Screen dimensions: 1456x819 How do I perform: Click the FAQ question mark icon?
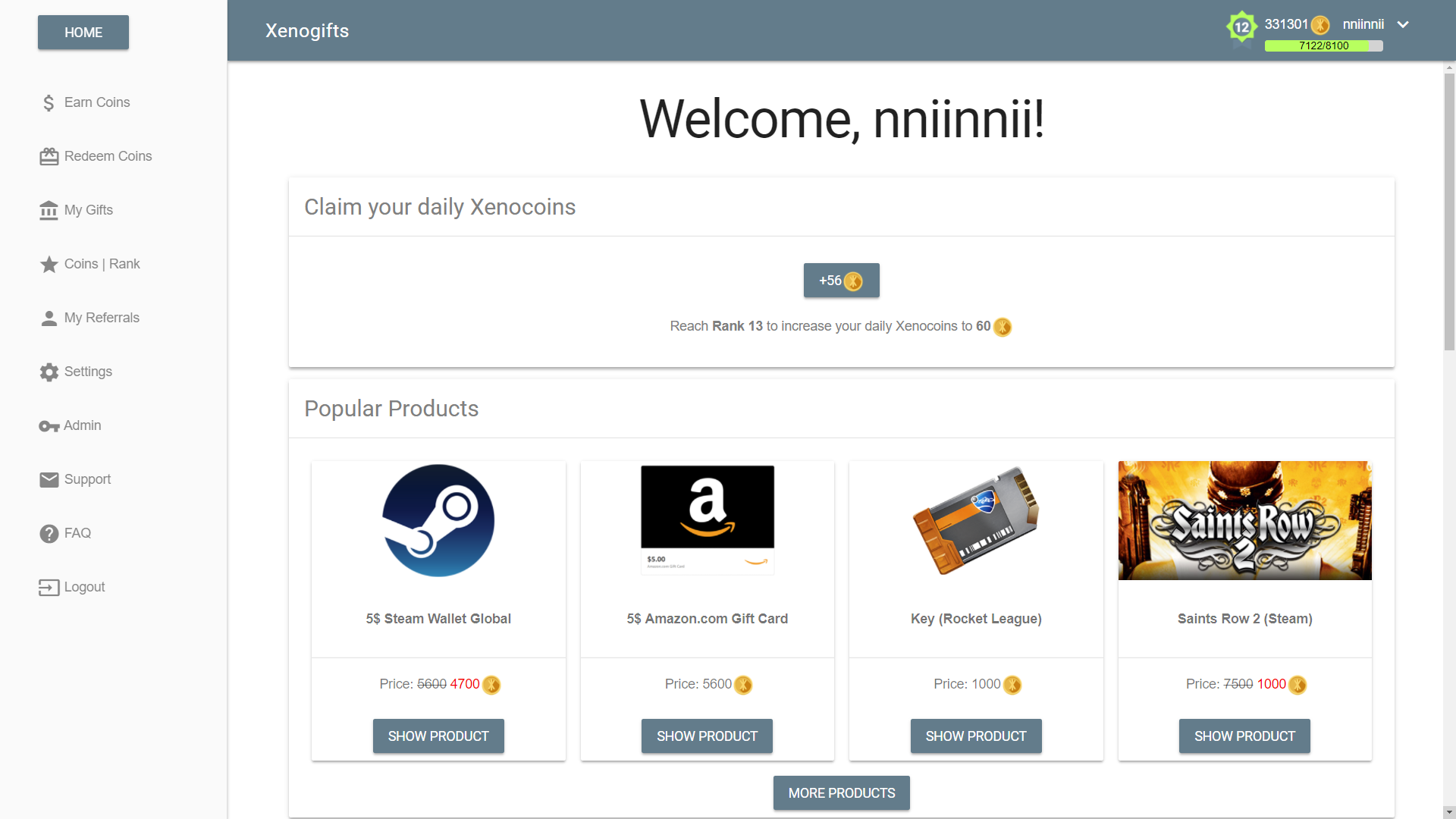pos(49,534)
